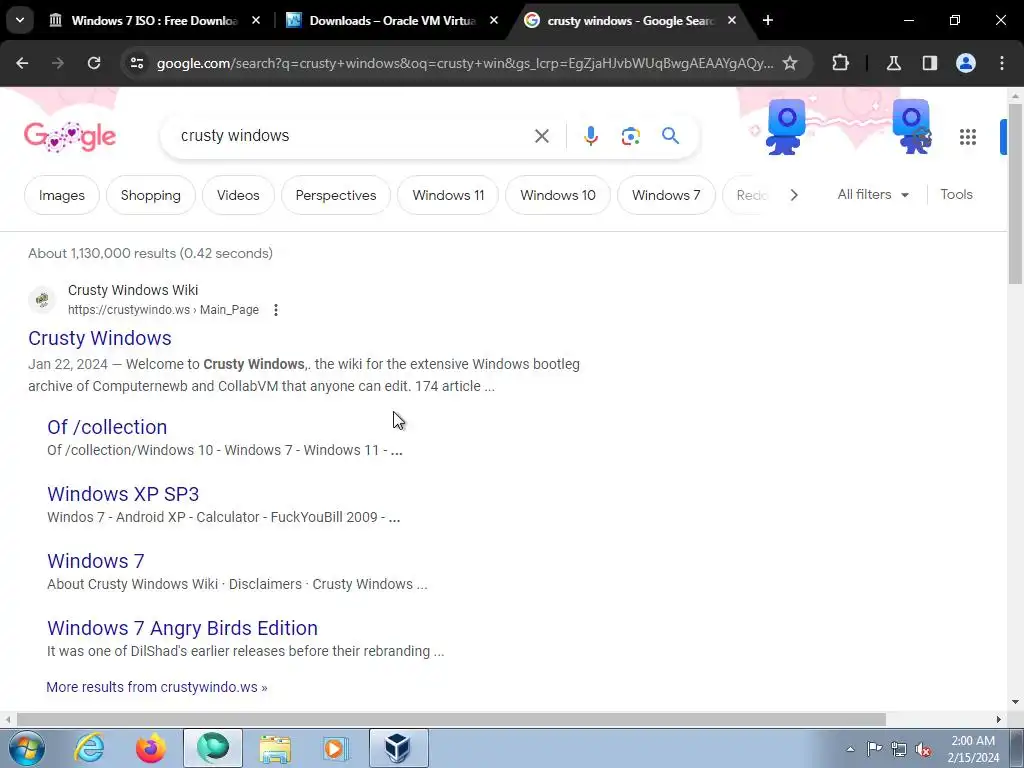This screenshot has width=1024, height=768.
Task: Click the vertical scrollbar thumb
Action: point(1015,193)
